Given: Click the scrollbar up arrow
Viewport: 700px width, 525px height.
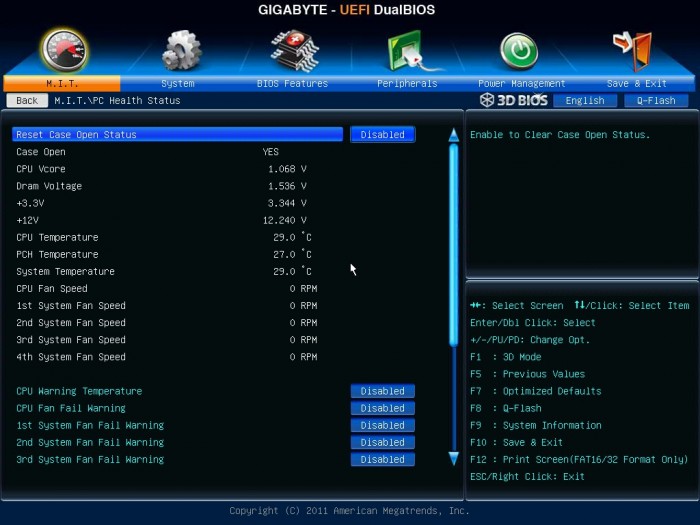Looking at the screenshot, I should pyautogui.click(x=454, y=135).
